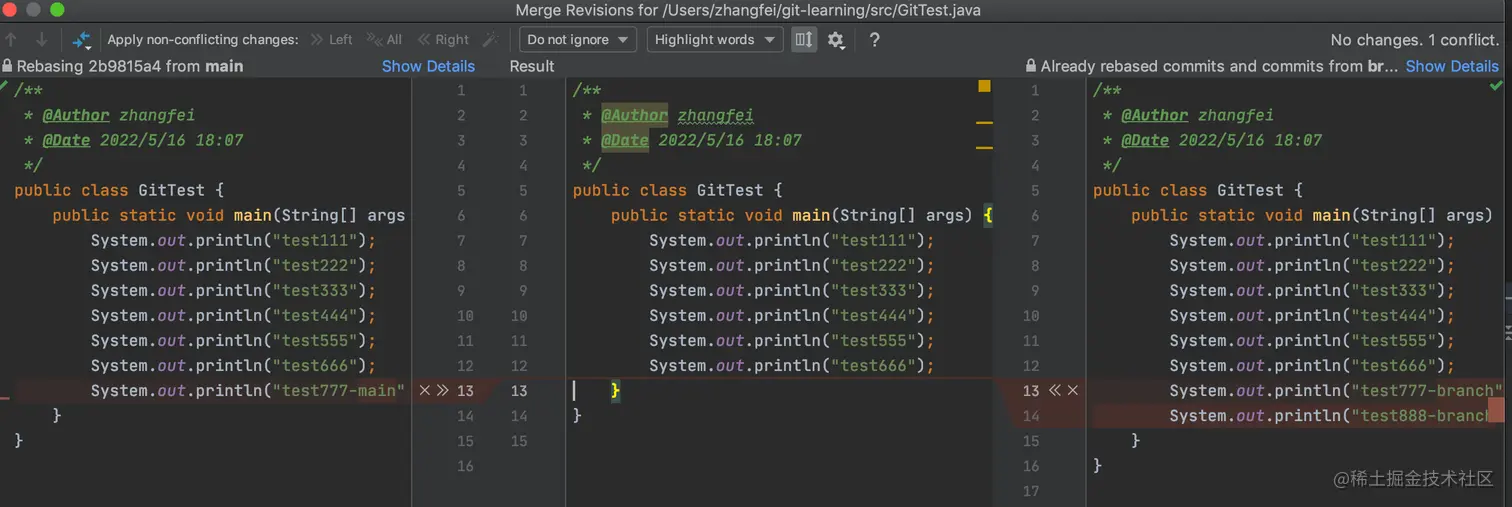
Task: Toggle synchronize scrolling button
Action: (x=804, y=40)
